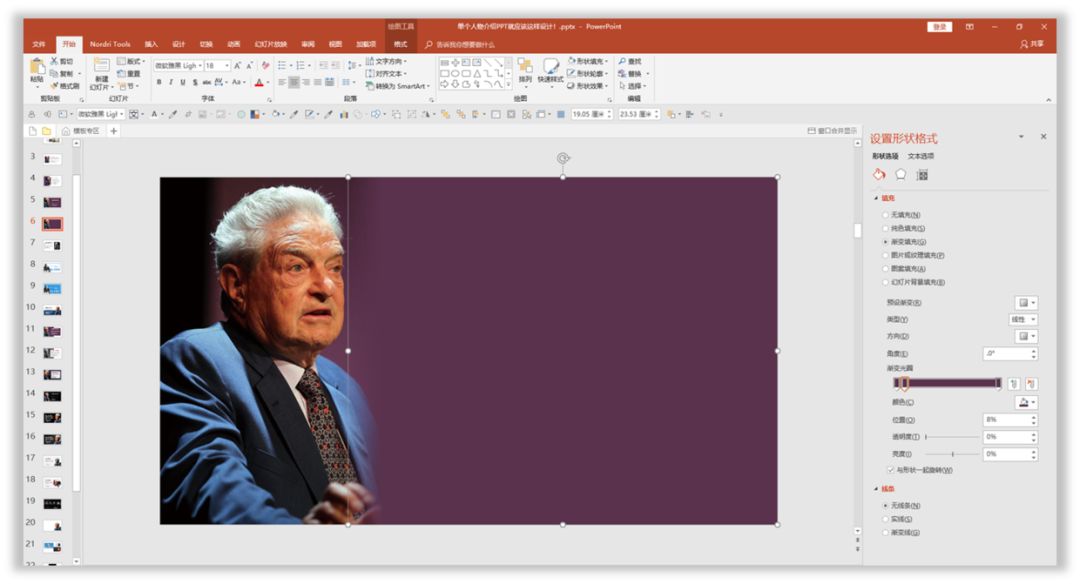Click the right gradient stop on gradient bar
This screenshot has height=584, width=1080.
(x=998, y=384)
